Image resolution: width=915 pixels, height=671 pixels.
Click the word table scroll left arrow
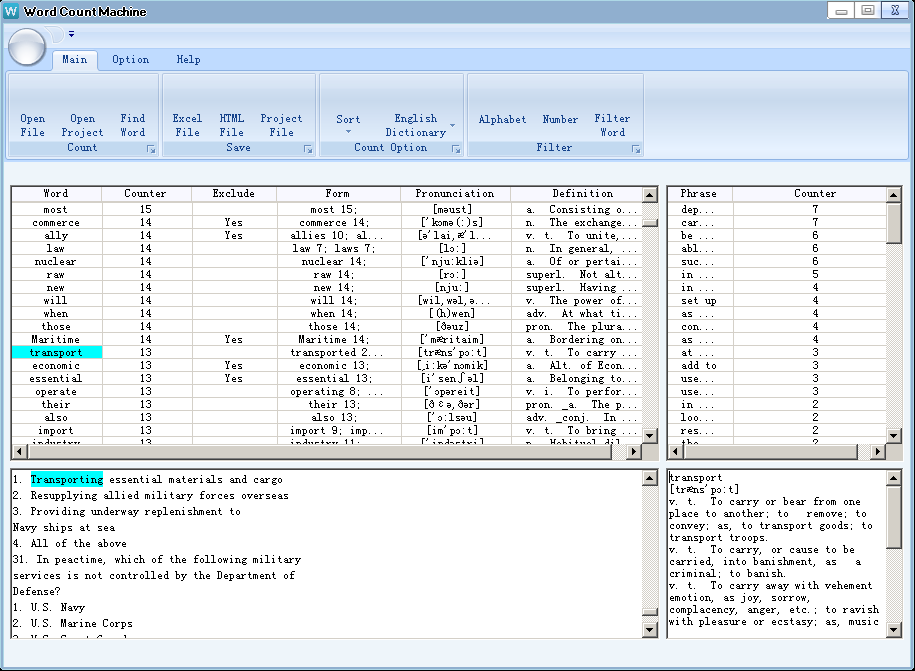click(x=20, y=451)
